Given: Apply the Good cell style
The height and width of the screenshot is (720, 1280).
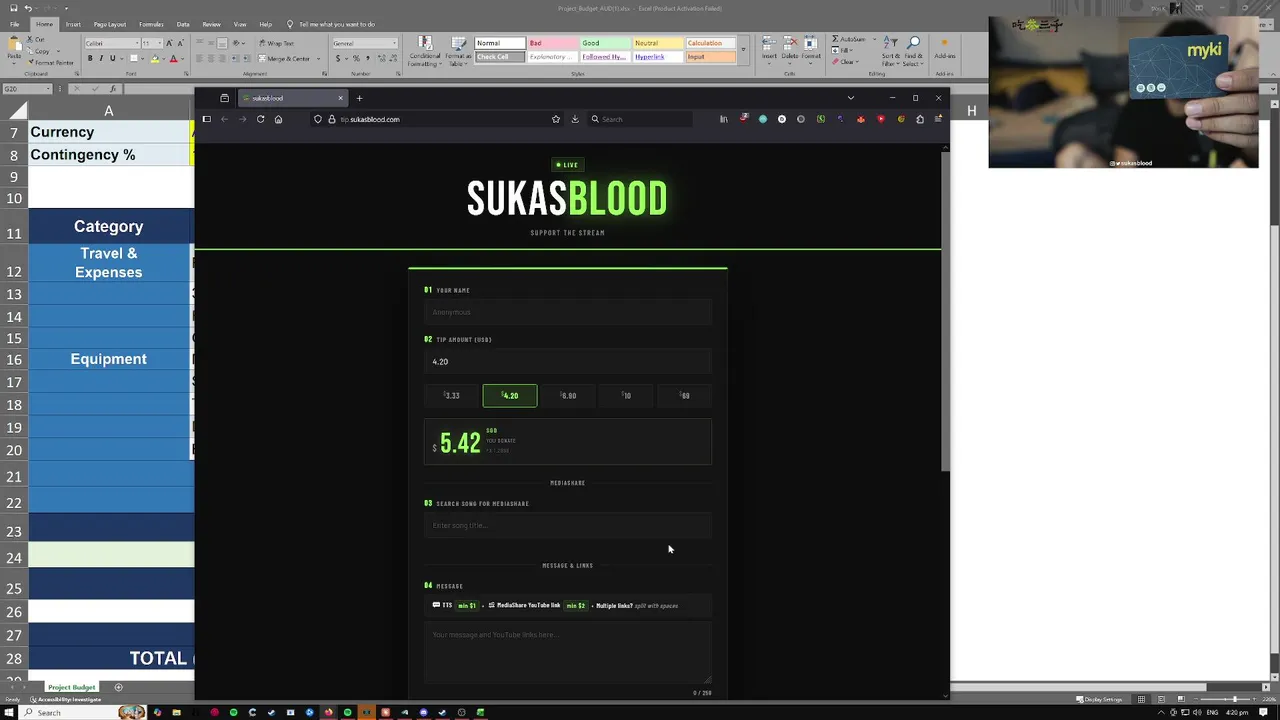Looking at the screenshot, I should (604, 43).
